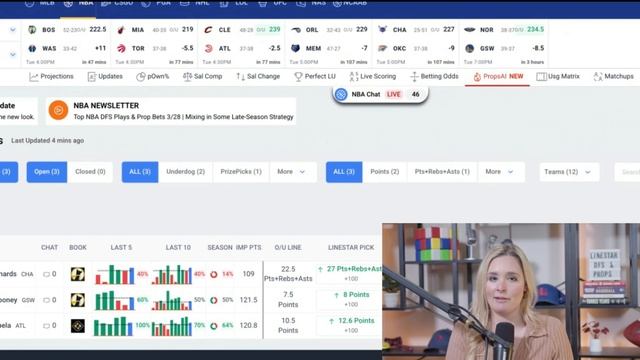Click the Last 10 bar chart in the ATL row

171,326
